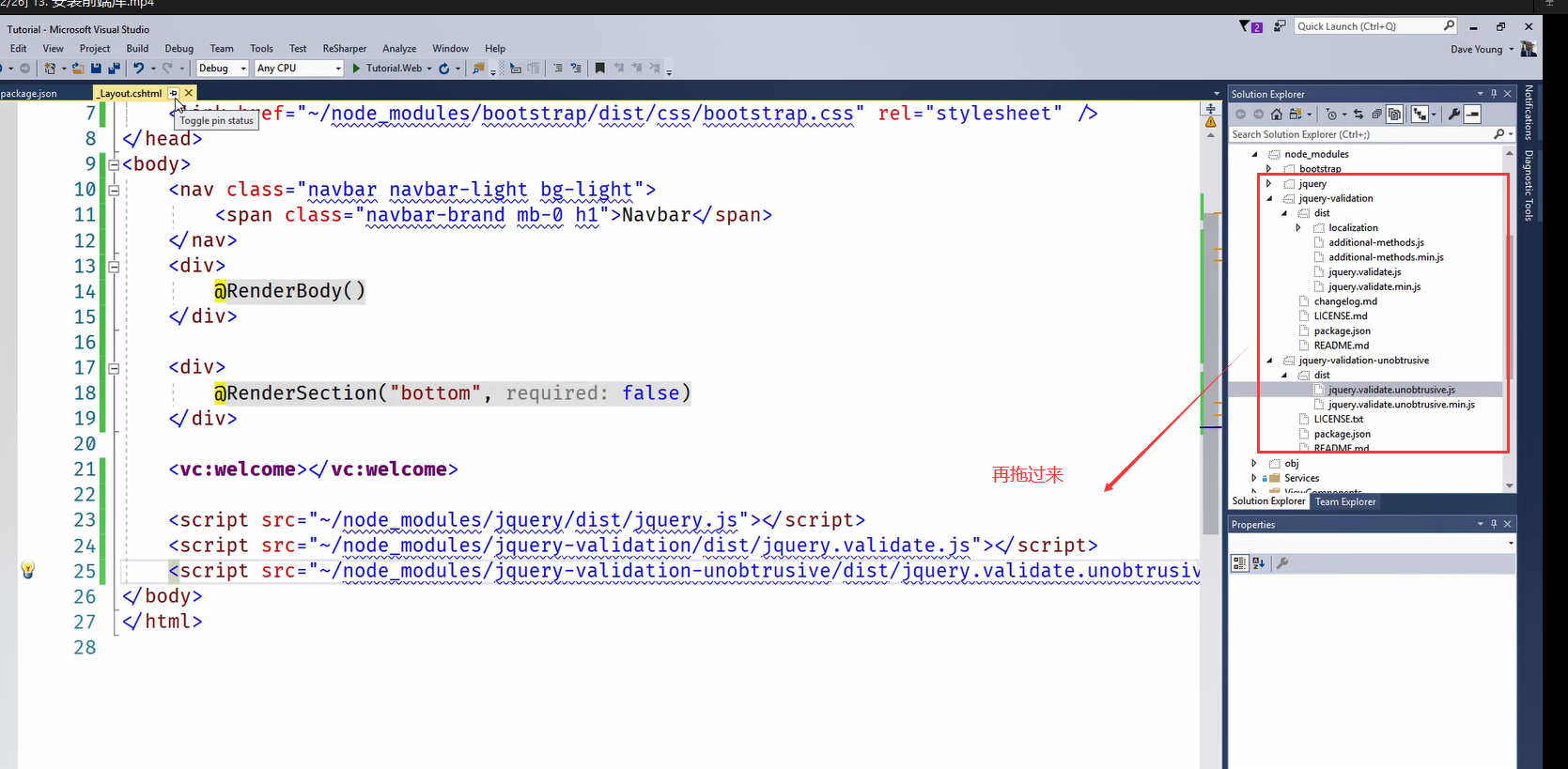Screen dimensions: 1568x769
Task: Toggle Preview Selected Items in Solution Explorer
Action: point(1472,115)
